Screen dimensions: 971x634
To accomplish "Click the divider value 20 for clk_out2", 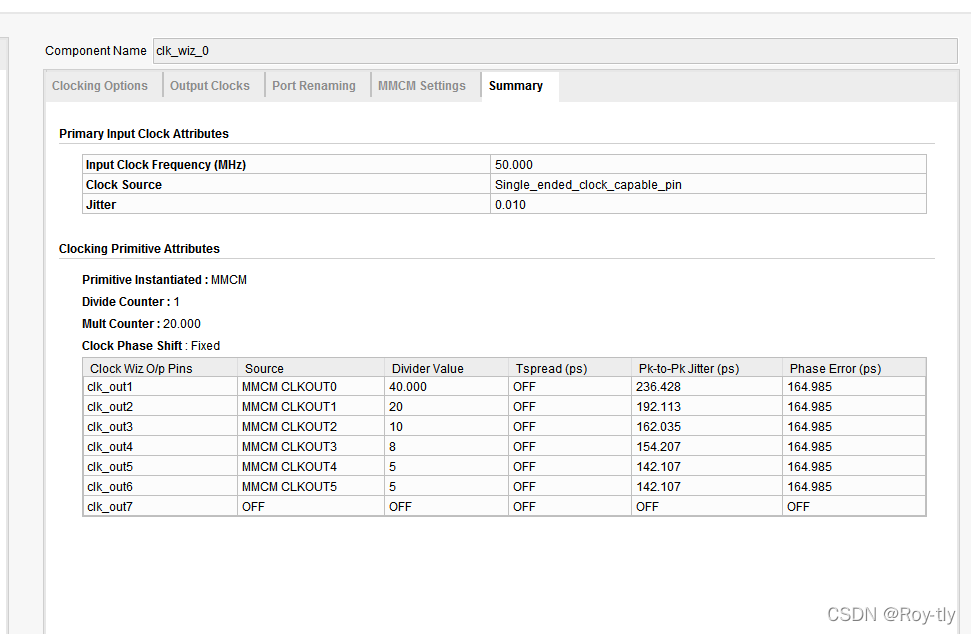I will tap(446, 407).
